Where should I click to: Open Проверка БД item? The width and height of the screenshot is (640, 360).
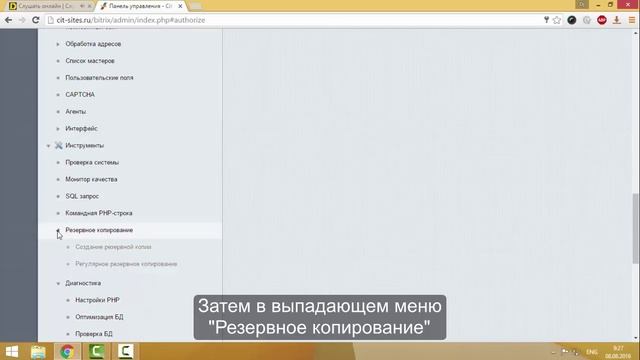pyautogui.click(x=93, y=334)
